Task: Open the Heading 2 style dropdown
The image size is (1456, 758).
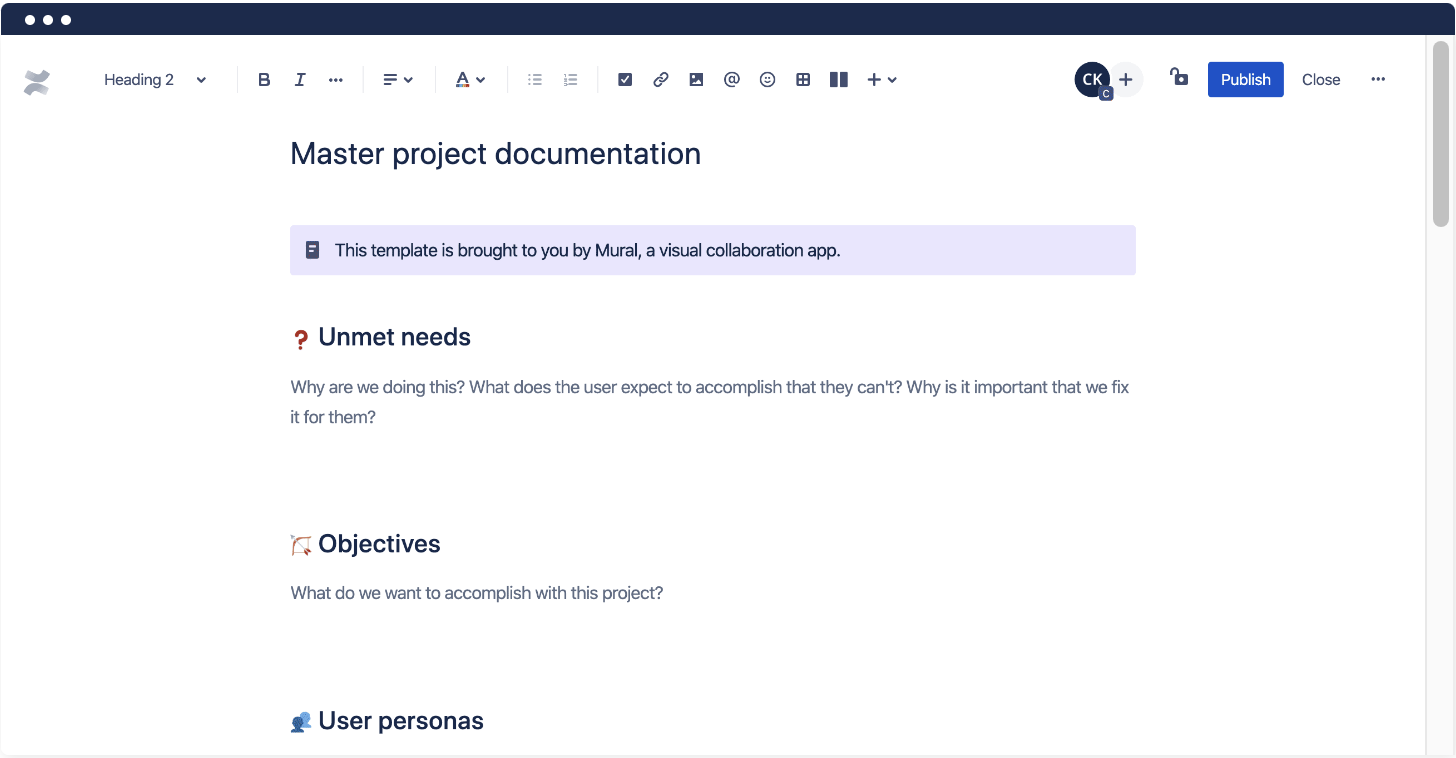Action: point(155,79)
